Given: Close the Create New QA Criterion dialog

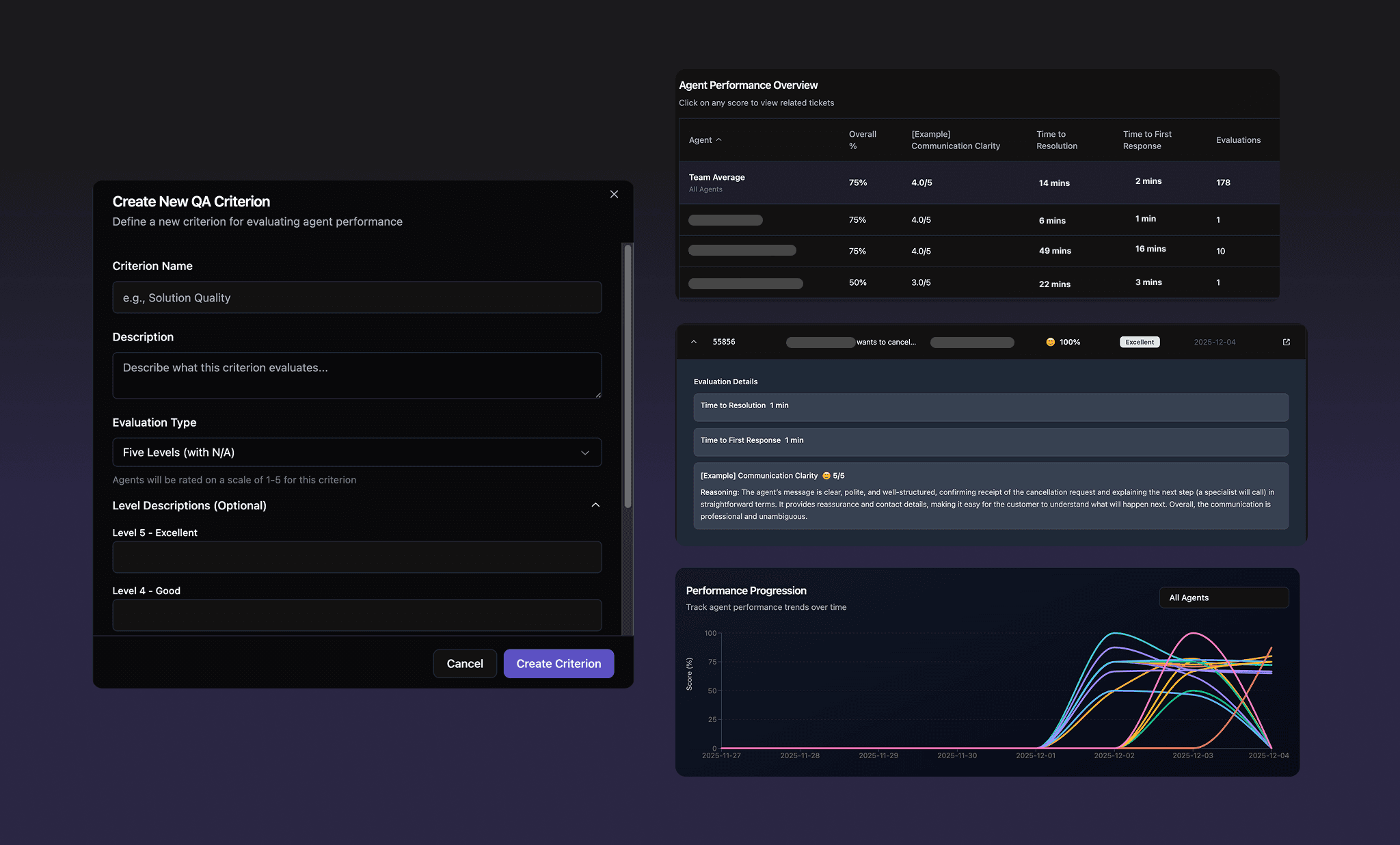Looking at the screenshot, I should pyautogui.click(x=614, y=194).
